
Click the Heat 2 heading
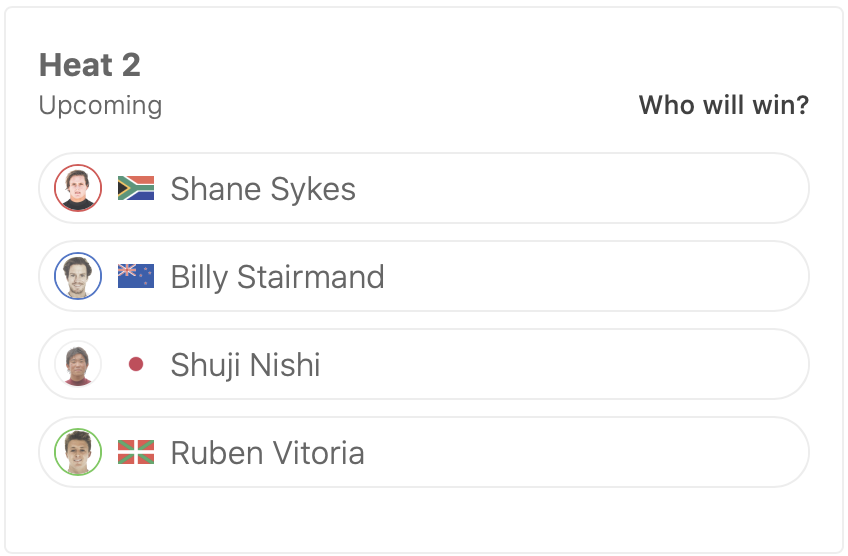[x=90, y=66]
